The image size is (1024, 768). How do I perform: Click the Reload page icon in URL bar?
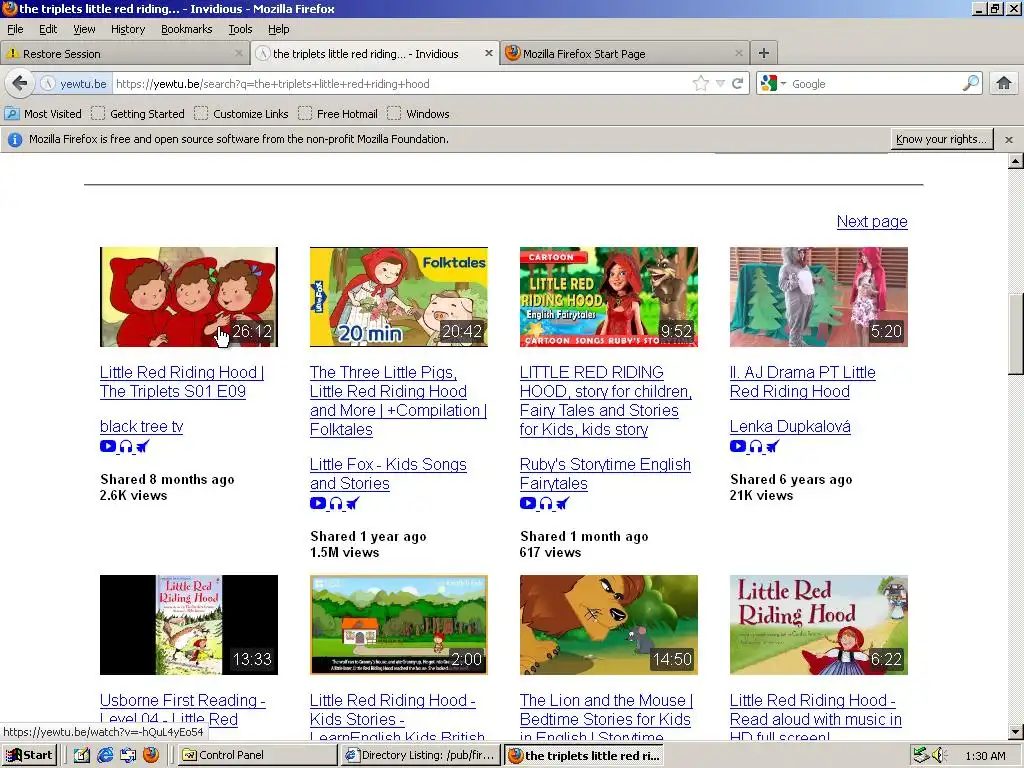(x=737, y=84)
